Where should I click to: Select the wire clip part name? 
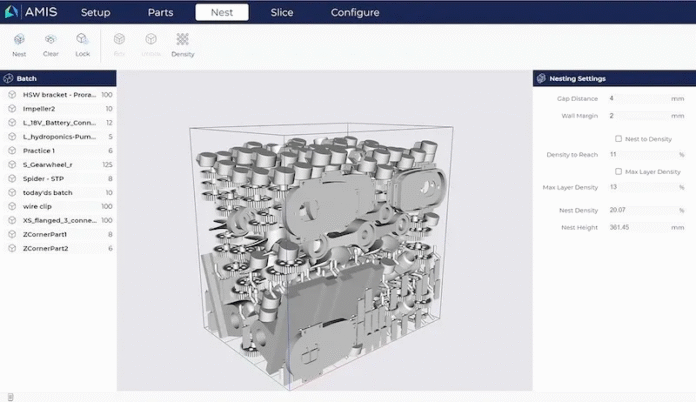tap(37, 206)
